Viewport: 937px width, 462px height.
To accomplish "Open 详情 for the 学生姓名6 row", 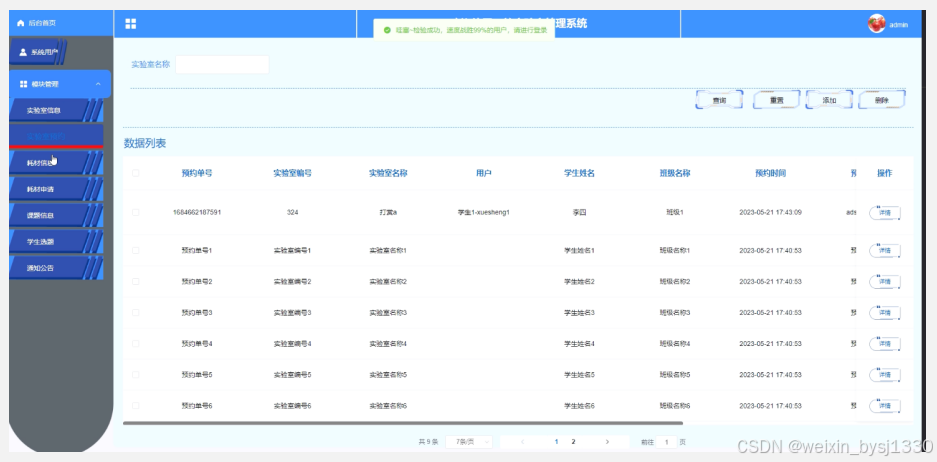I will [884, 406].
